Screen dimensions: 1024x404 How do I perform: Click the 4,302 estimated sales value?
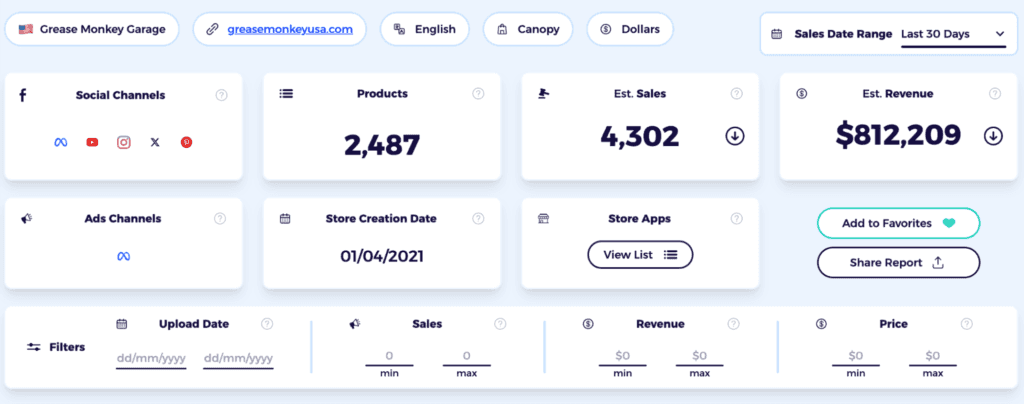click(x=640, y=136)
